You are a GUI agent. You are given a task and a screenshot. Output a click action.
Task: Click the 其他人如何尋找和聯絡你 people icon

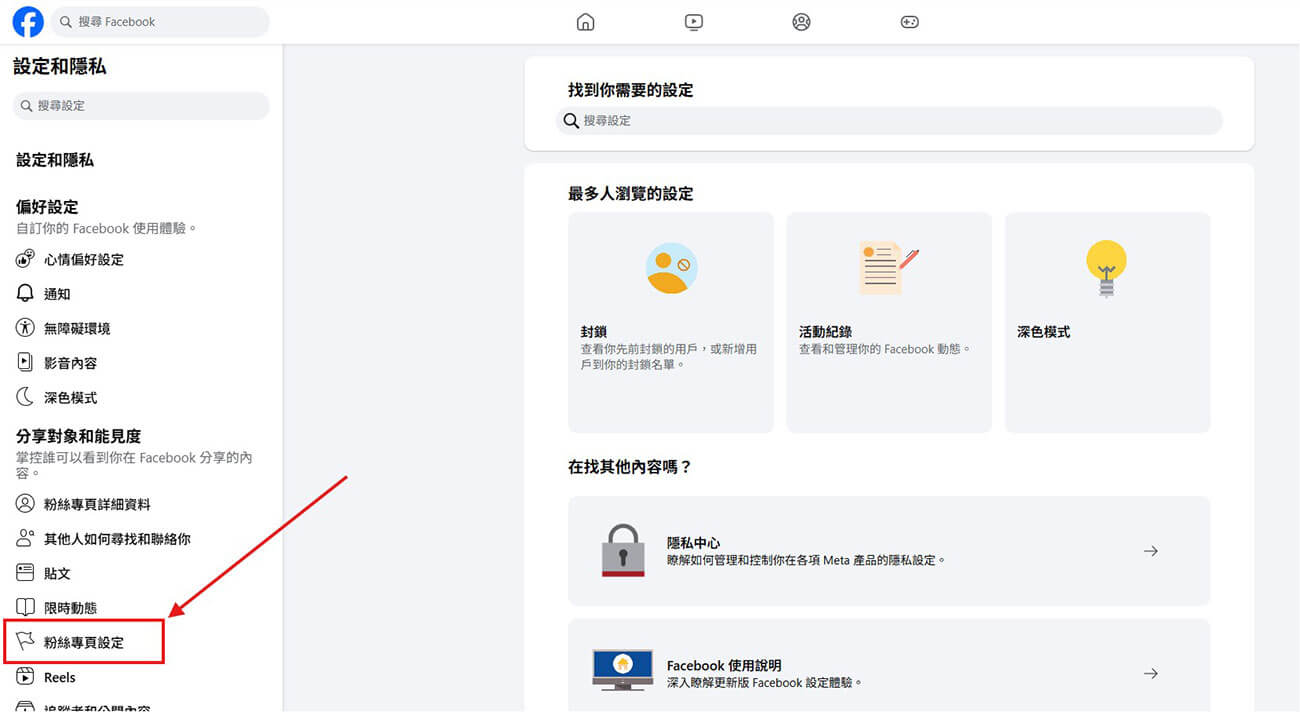click(26, 538)
